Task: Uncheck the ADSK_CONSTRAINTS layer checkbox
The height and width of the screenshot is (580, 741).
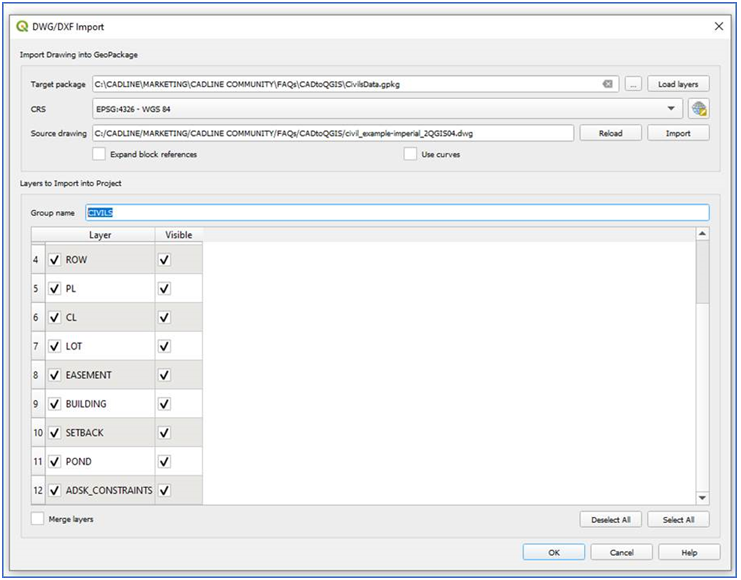Action: pos(55,490)
